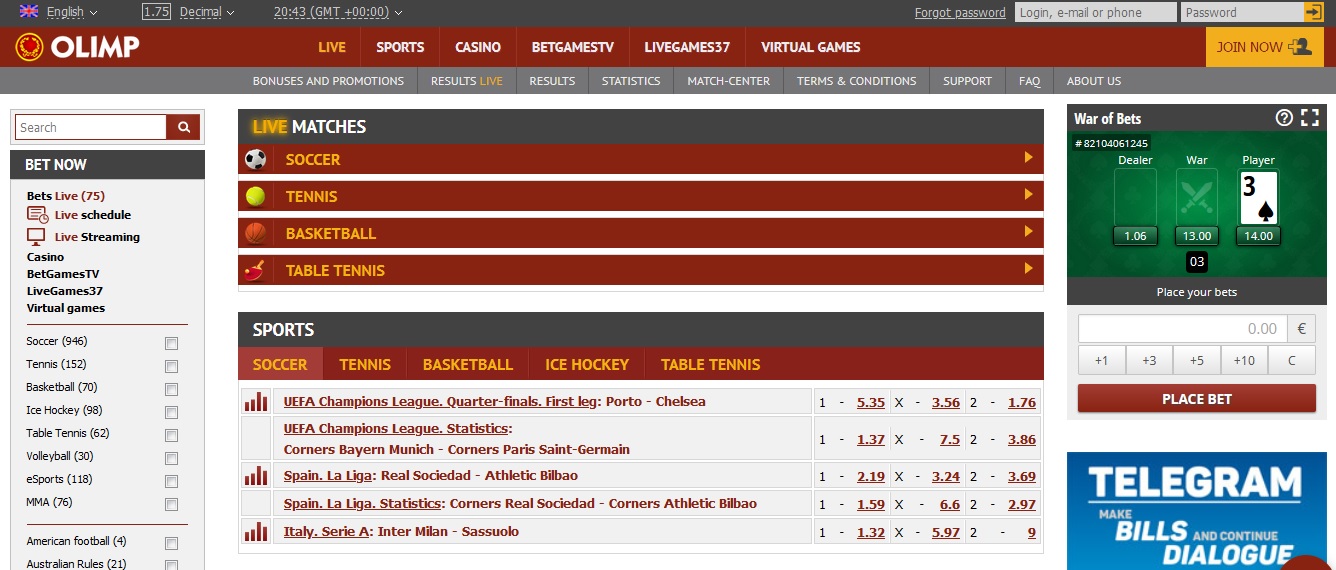Open the BetGamesTV sidebar link
This screenshot has height=570, width=1336.
63,273
